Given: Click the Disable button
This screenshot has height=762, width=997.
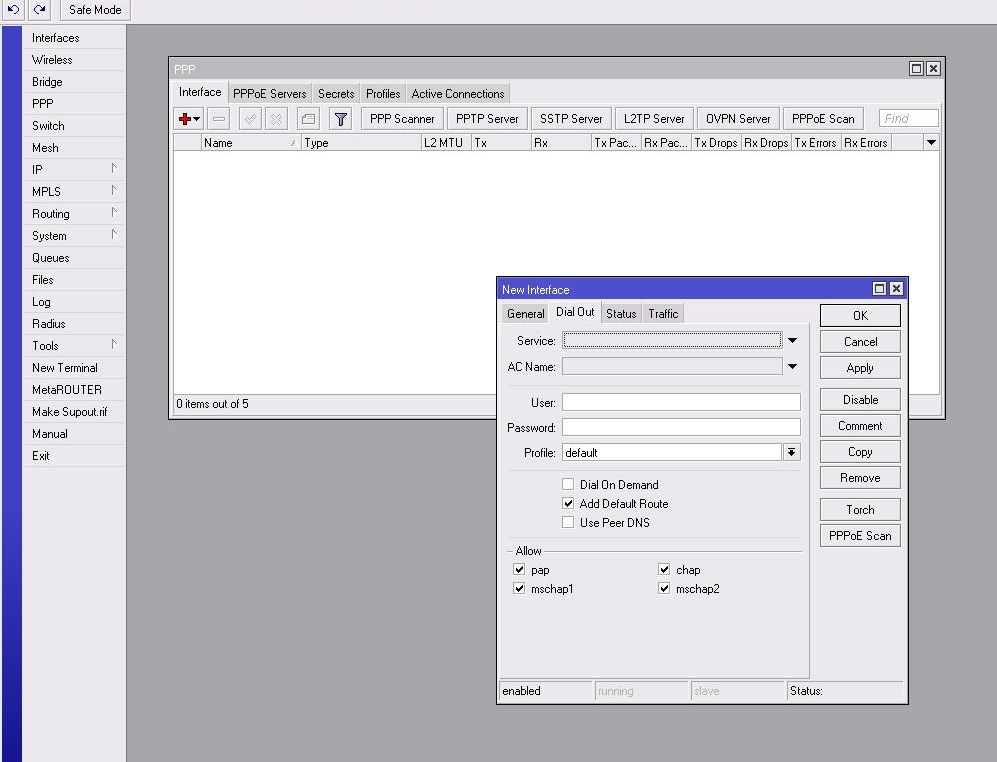Looking at the screenshot, I should pos(860,399).
